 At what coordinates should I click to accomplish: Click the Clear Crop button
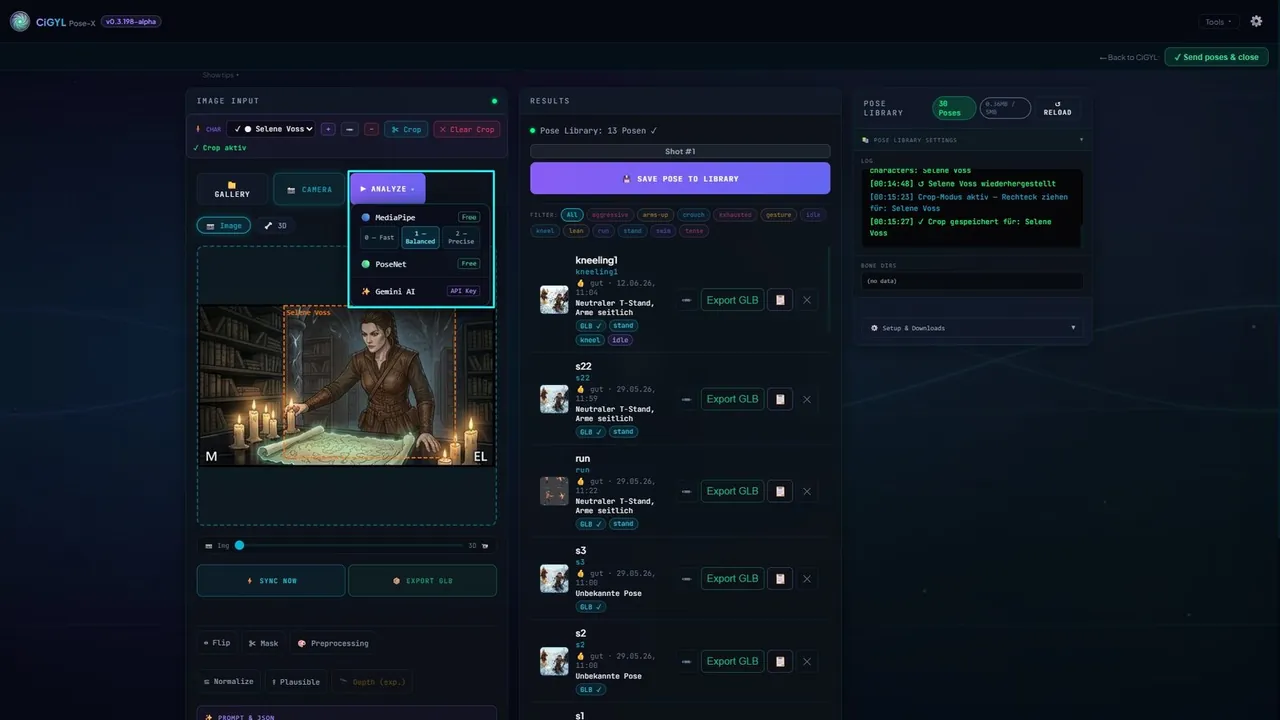[x=467, y=129]
